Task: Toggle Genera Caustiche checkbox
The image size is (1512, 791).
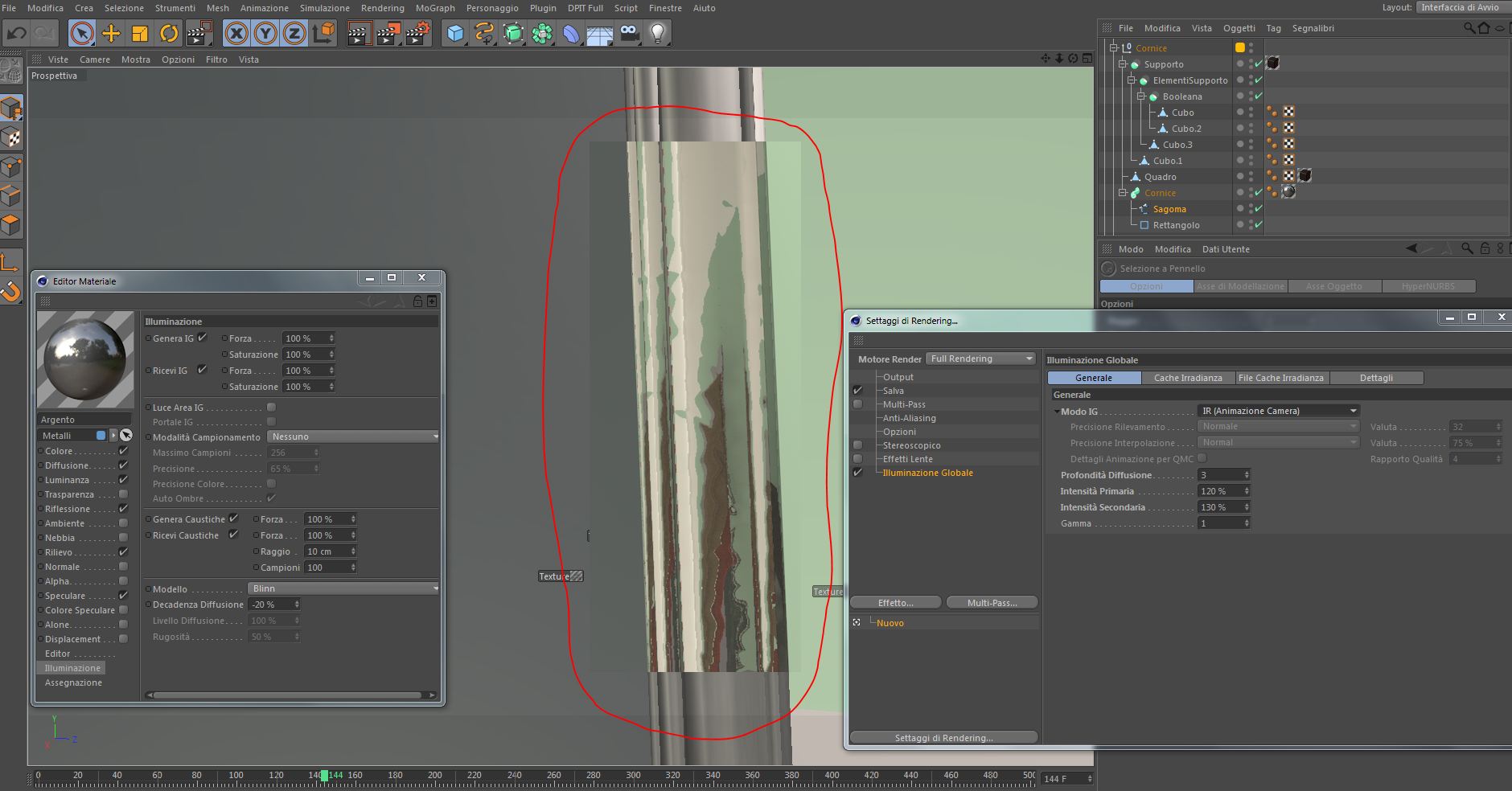Action: [234, 518]
